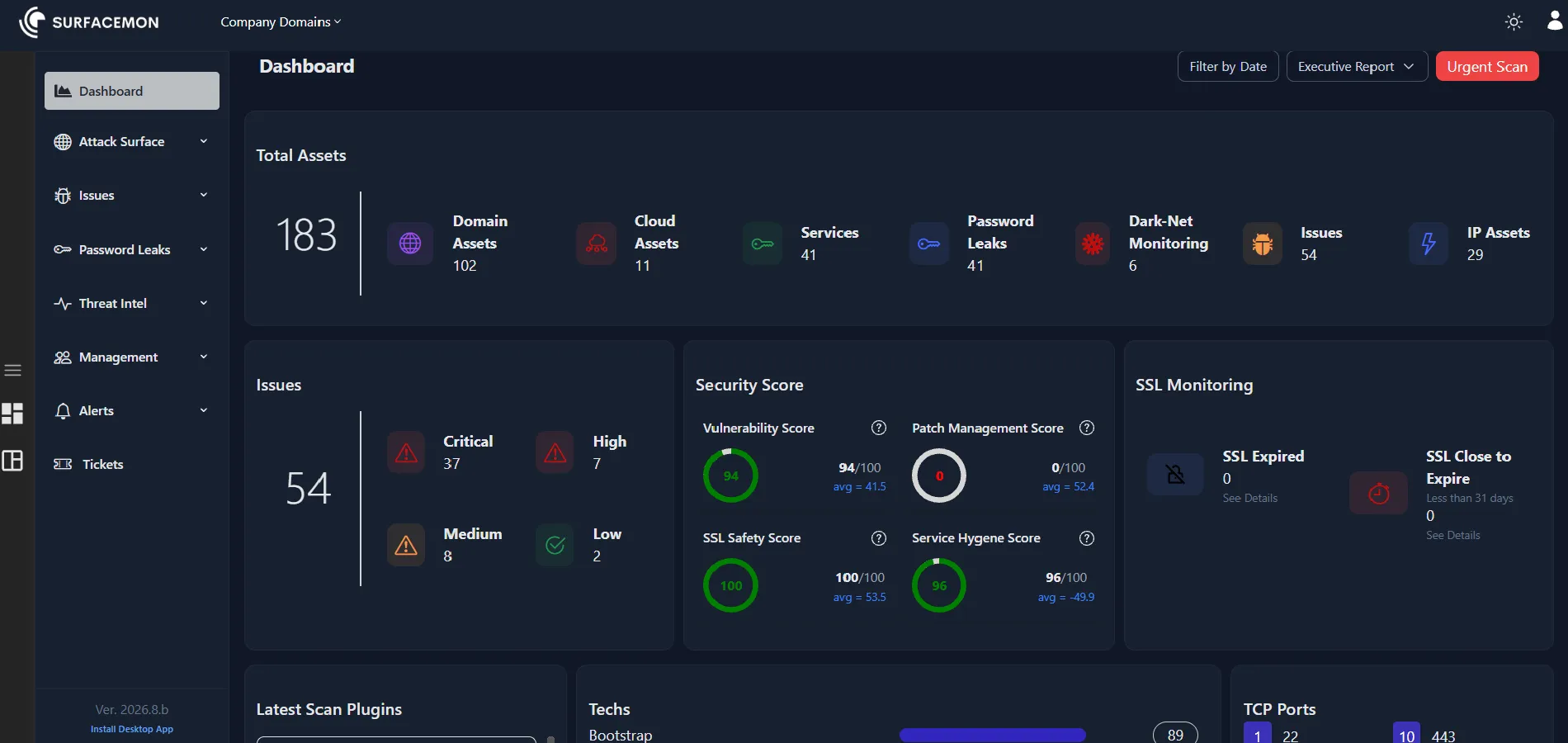Expand the Management menu

point(132,357)
